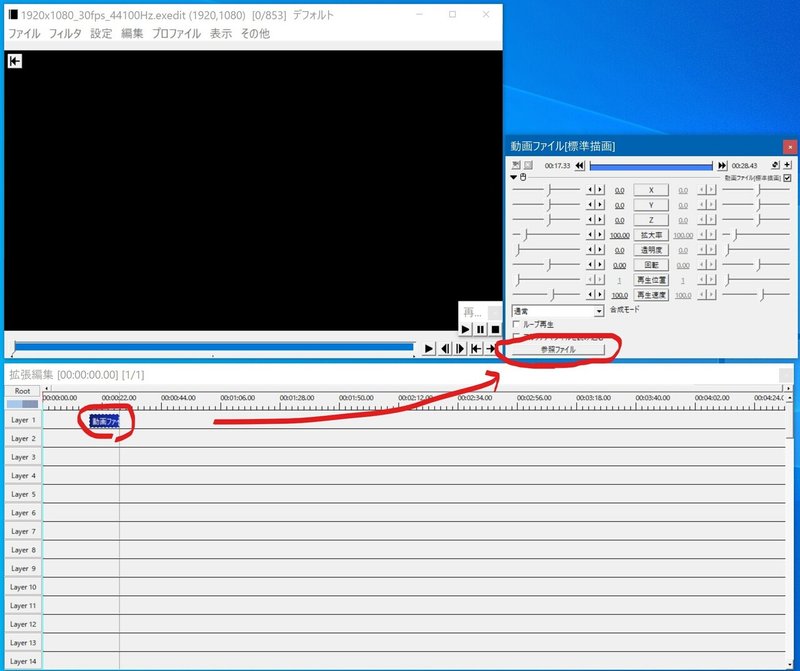Toggle the 動画ファイル[標準描画] enable checkbox

tap(787, 178)
